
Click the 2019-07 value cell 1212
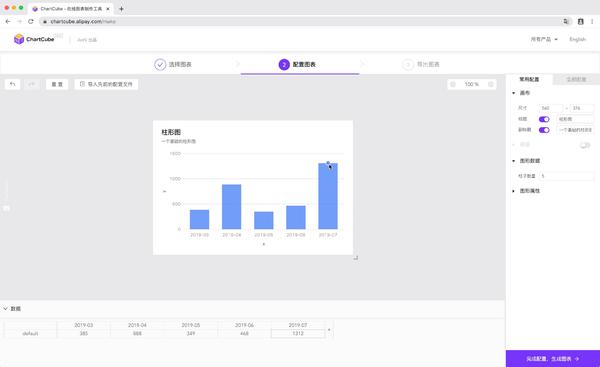pyautogui.click(x=298, y=333)
